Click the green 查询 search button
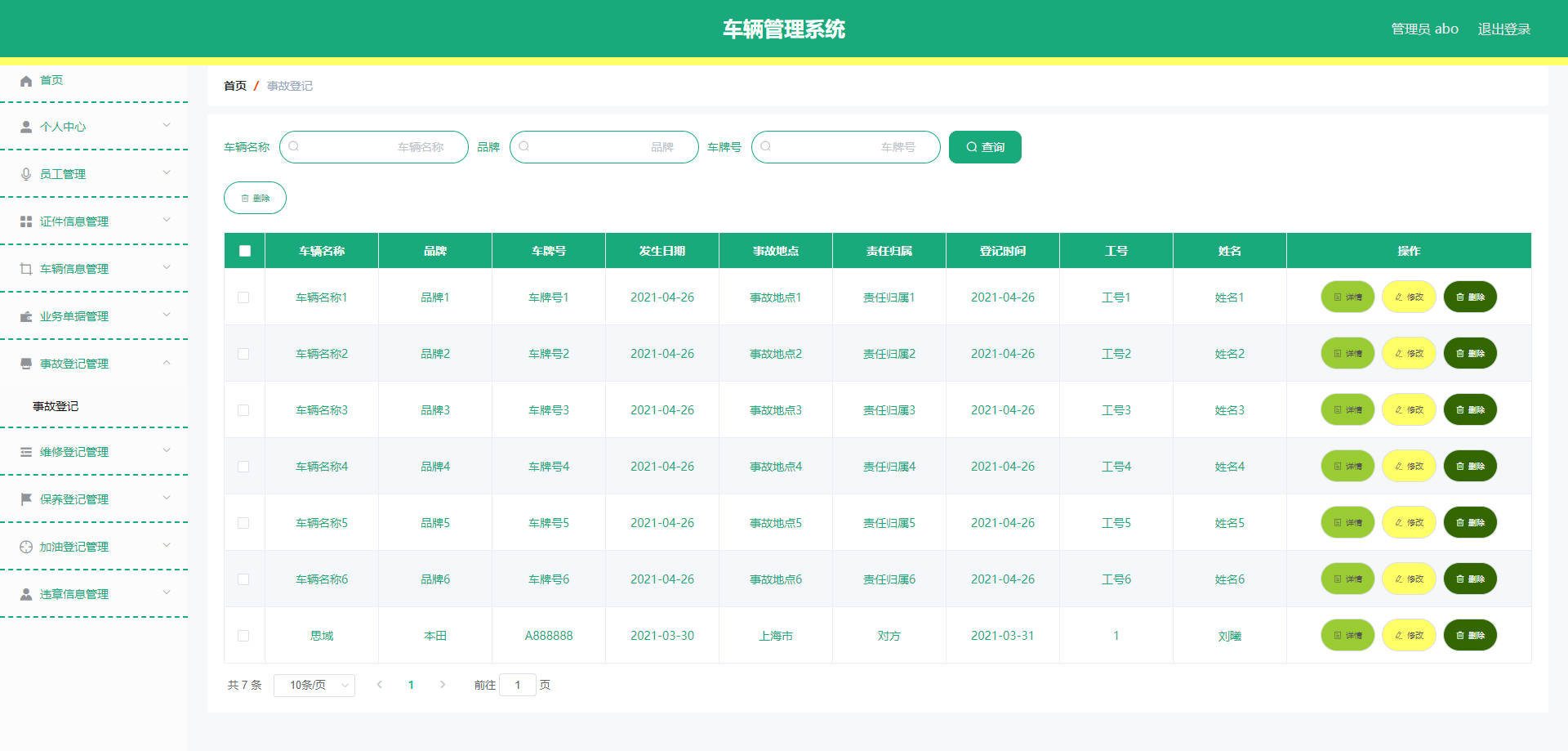The height and width of the screenshot is (751, 1568). pyautogui.click(x=985, y=148)
